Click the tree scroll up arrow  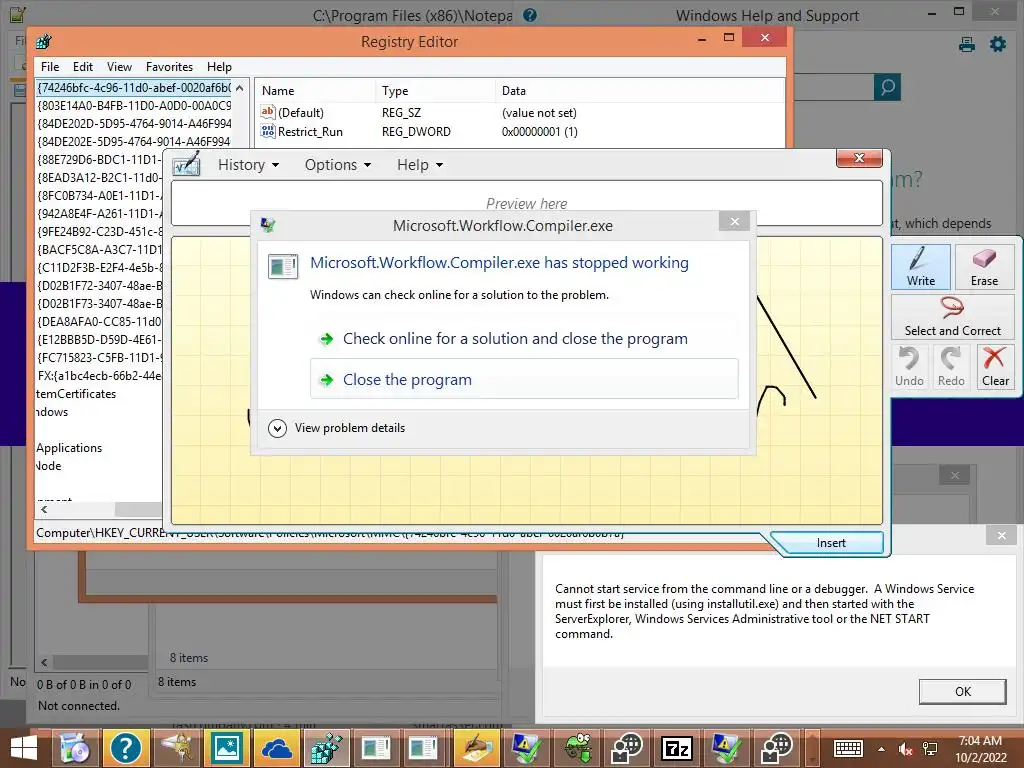pos(240,88)
